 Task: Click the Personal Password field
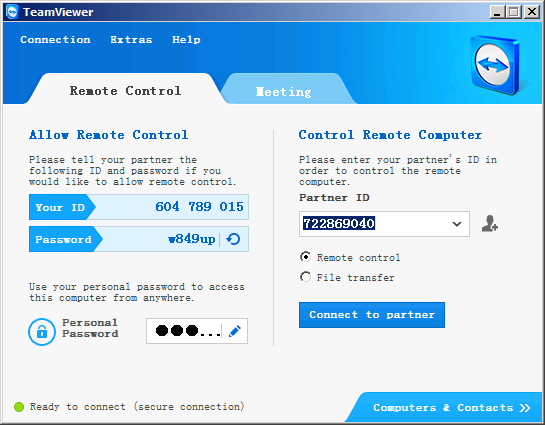pos(197,331)
